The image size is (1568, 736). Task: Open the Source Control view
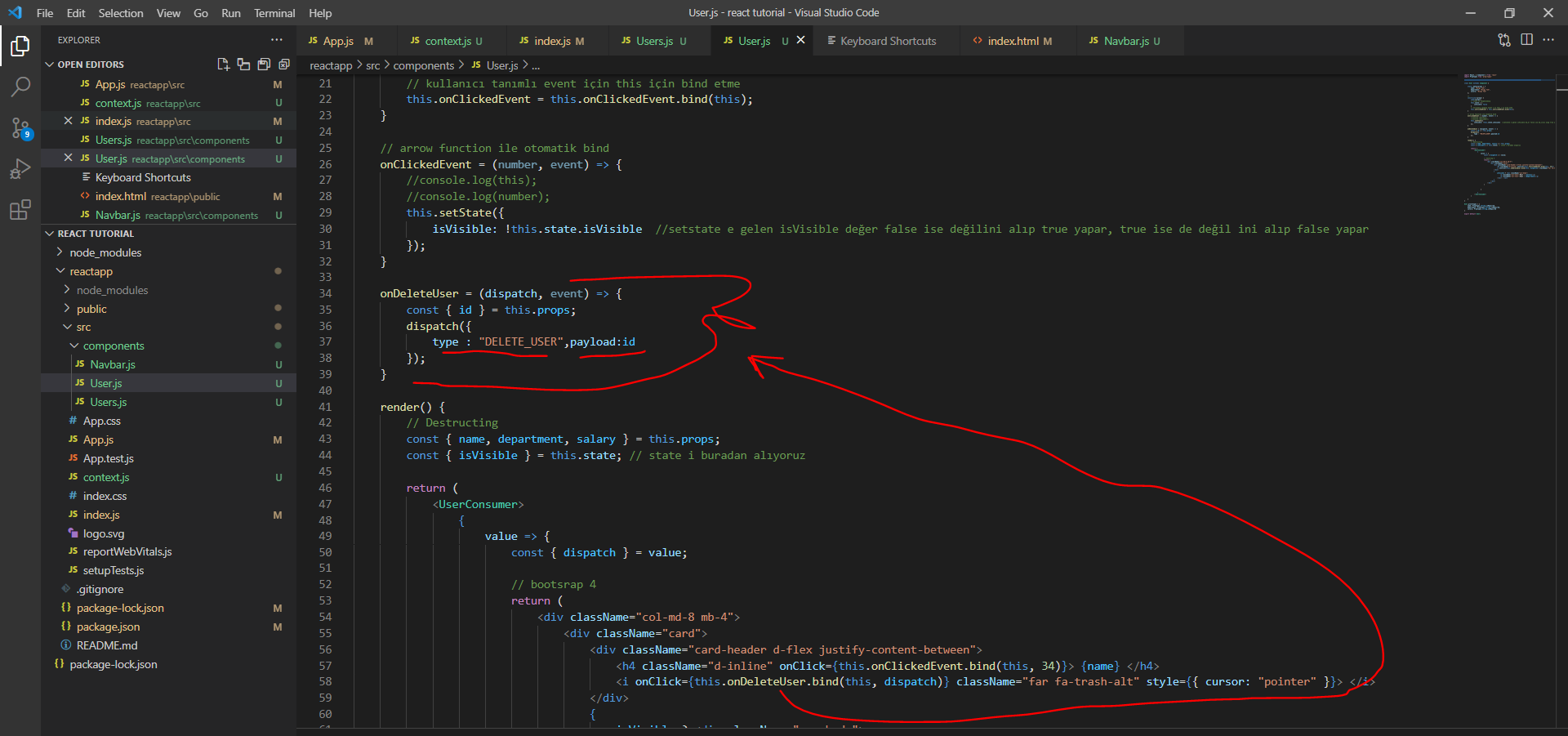point(20,127)
